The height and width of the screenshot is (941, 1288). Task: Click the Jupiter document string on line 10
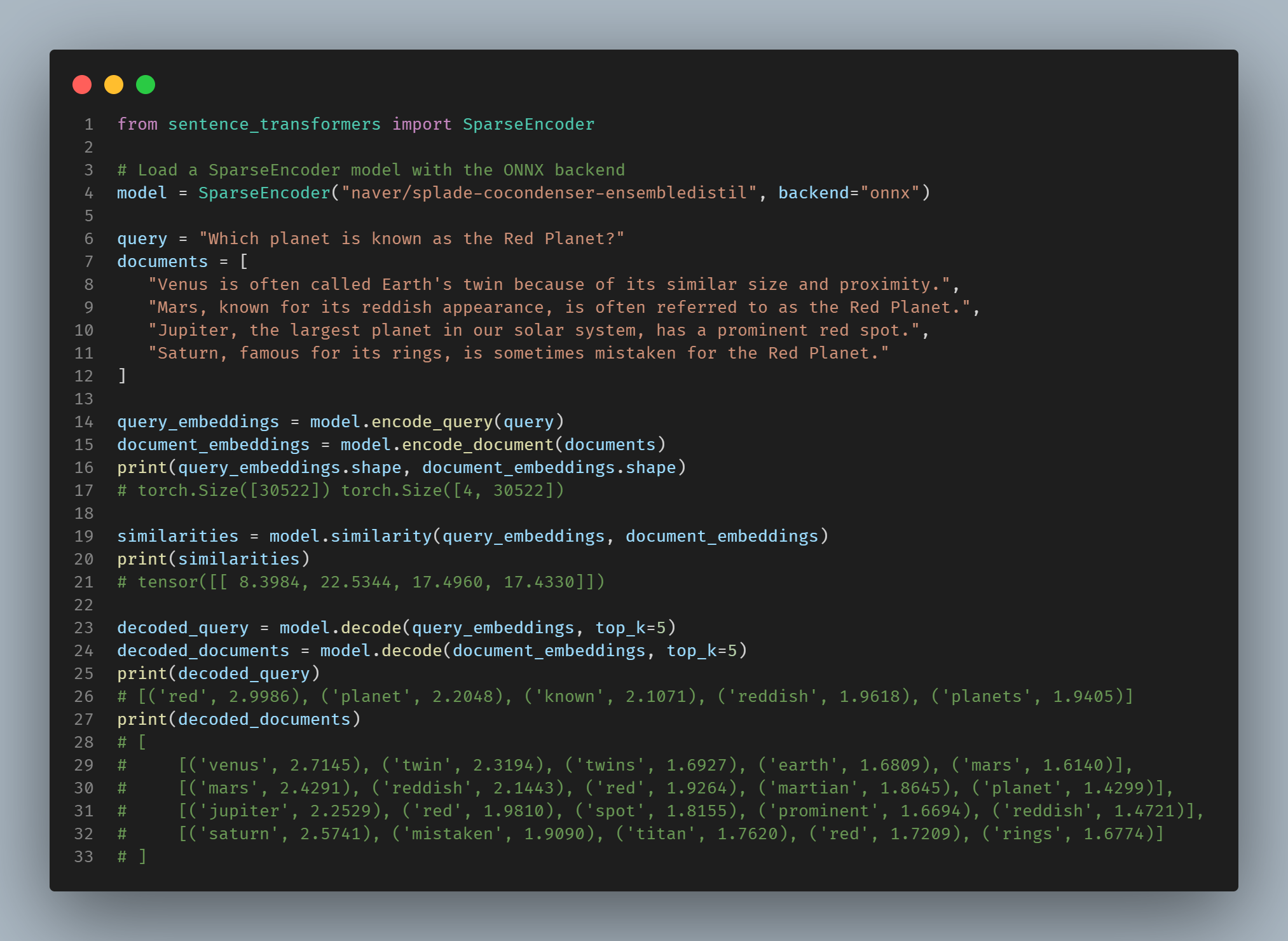(533, 330)
